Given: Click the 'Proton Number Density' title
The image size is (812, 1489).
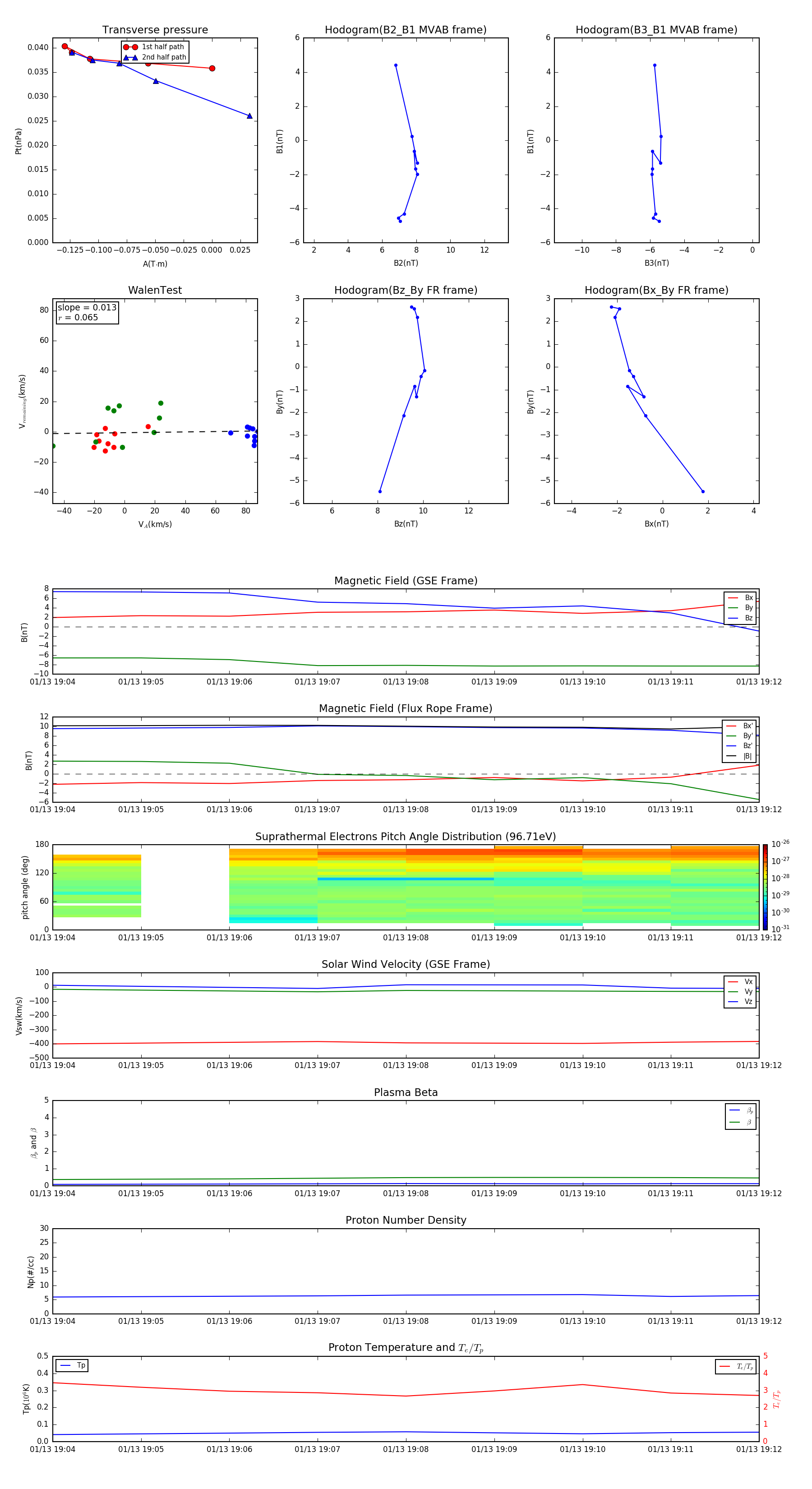Looking at the screenshot, I should point(406,1220).
